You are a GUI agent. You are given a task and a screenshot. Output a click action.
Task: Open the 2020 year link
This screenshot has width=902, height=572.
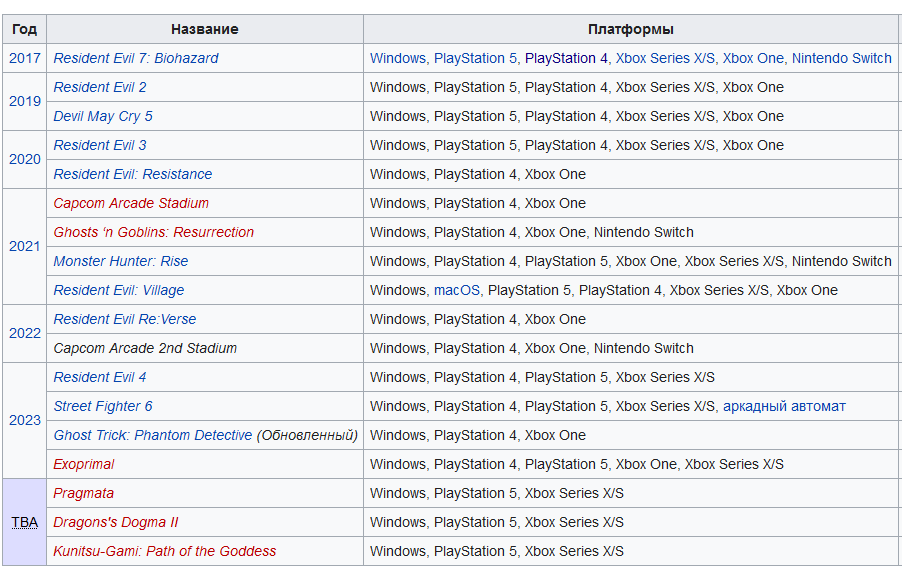(25, 159)
